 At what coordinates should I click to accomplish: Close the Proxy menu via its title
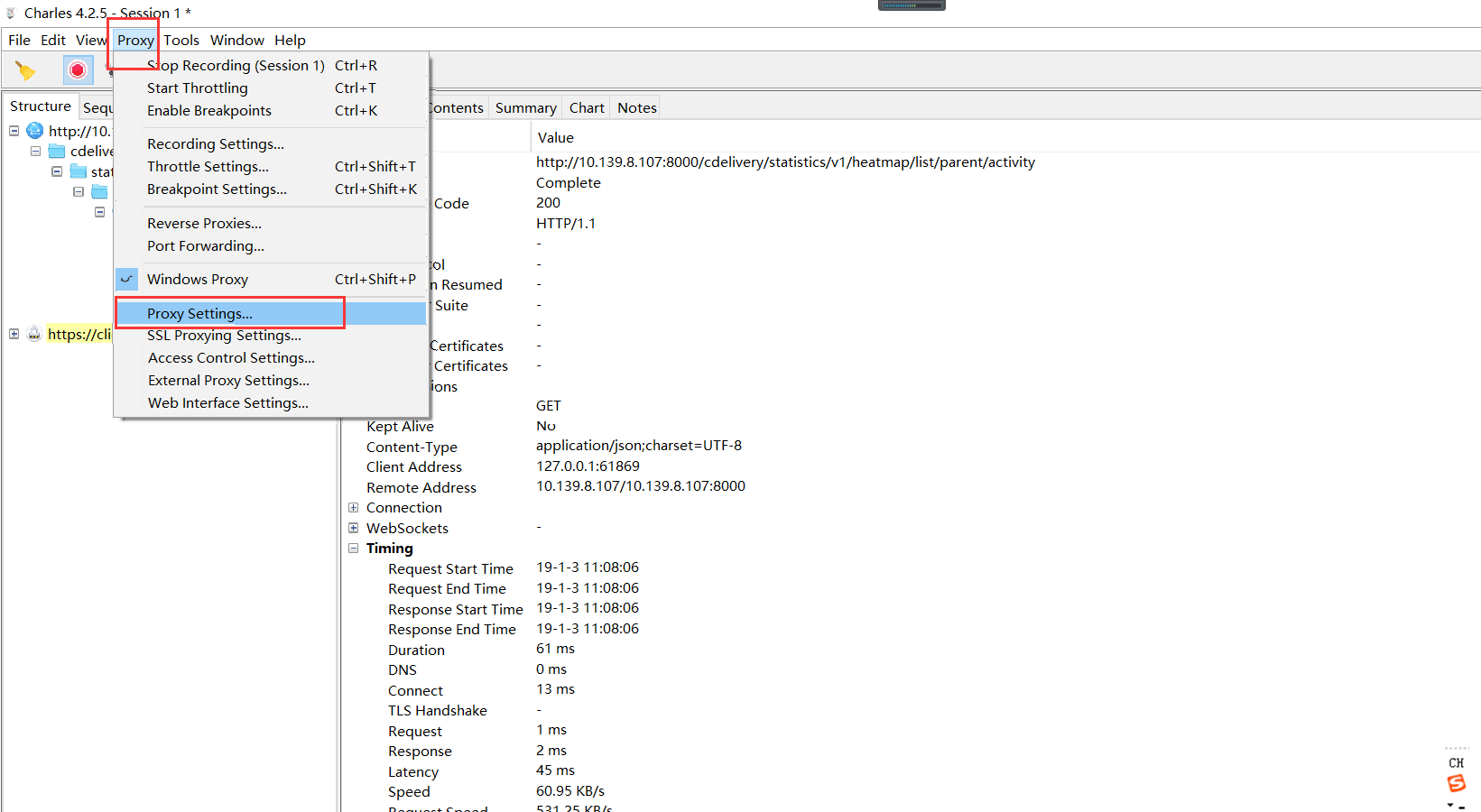pos(135,40)
